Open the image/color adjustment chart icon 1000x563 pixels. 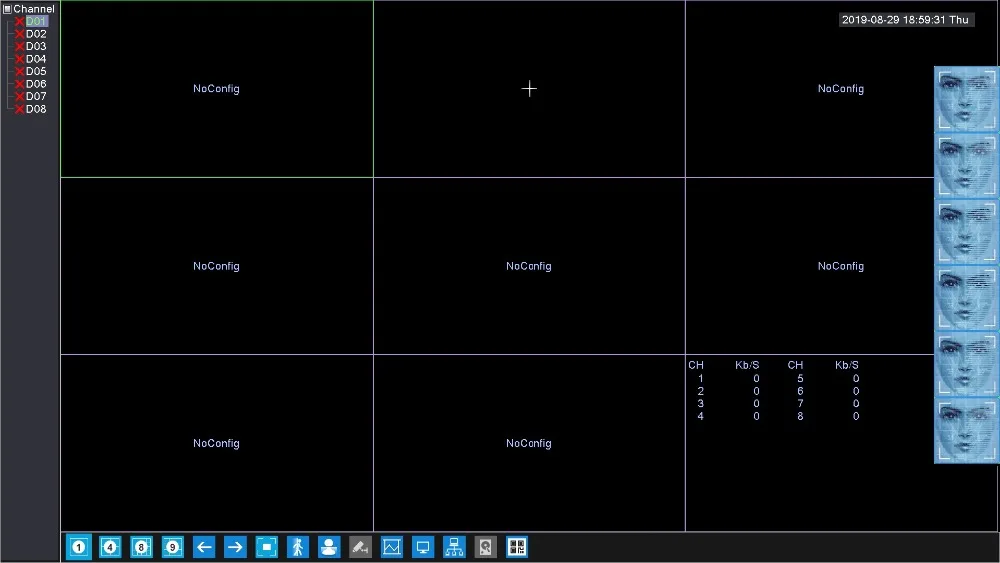pyautogui.click(x=392, y=547)
